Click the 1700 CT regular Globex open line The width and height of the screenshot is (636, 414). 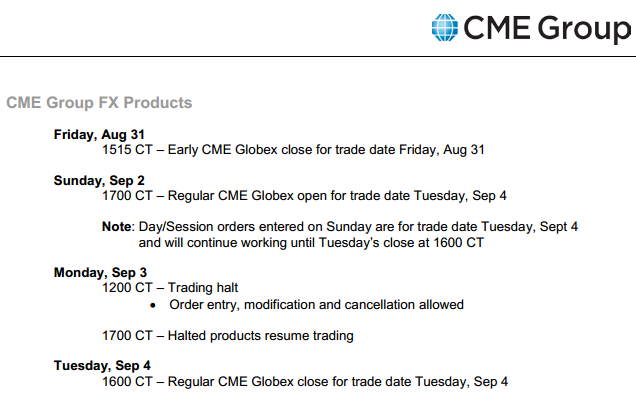click(304, 196)
